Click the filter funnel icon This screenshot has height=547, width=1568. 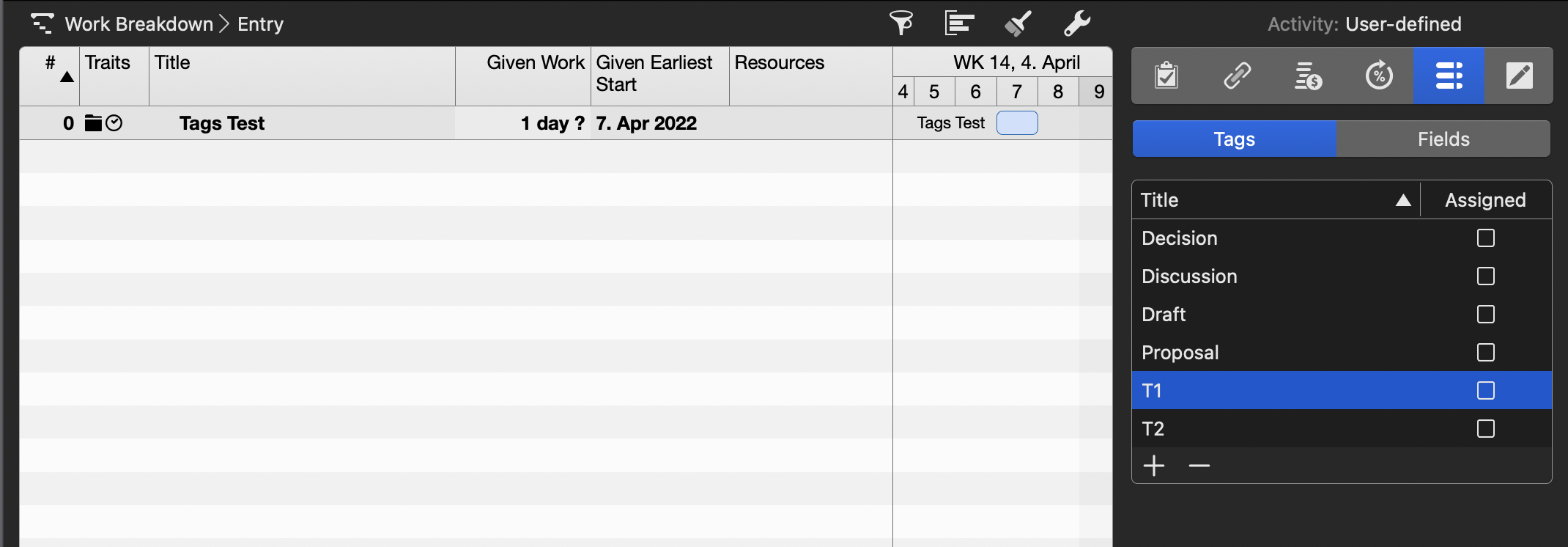tap(901, 23)
